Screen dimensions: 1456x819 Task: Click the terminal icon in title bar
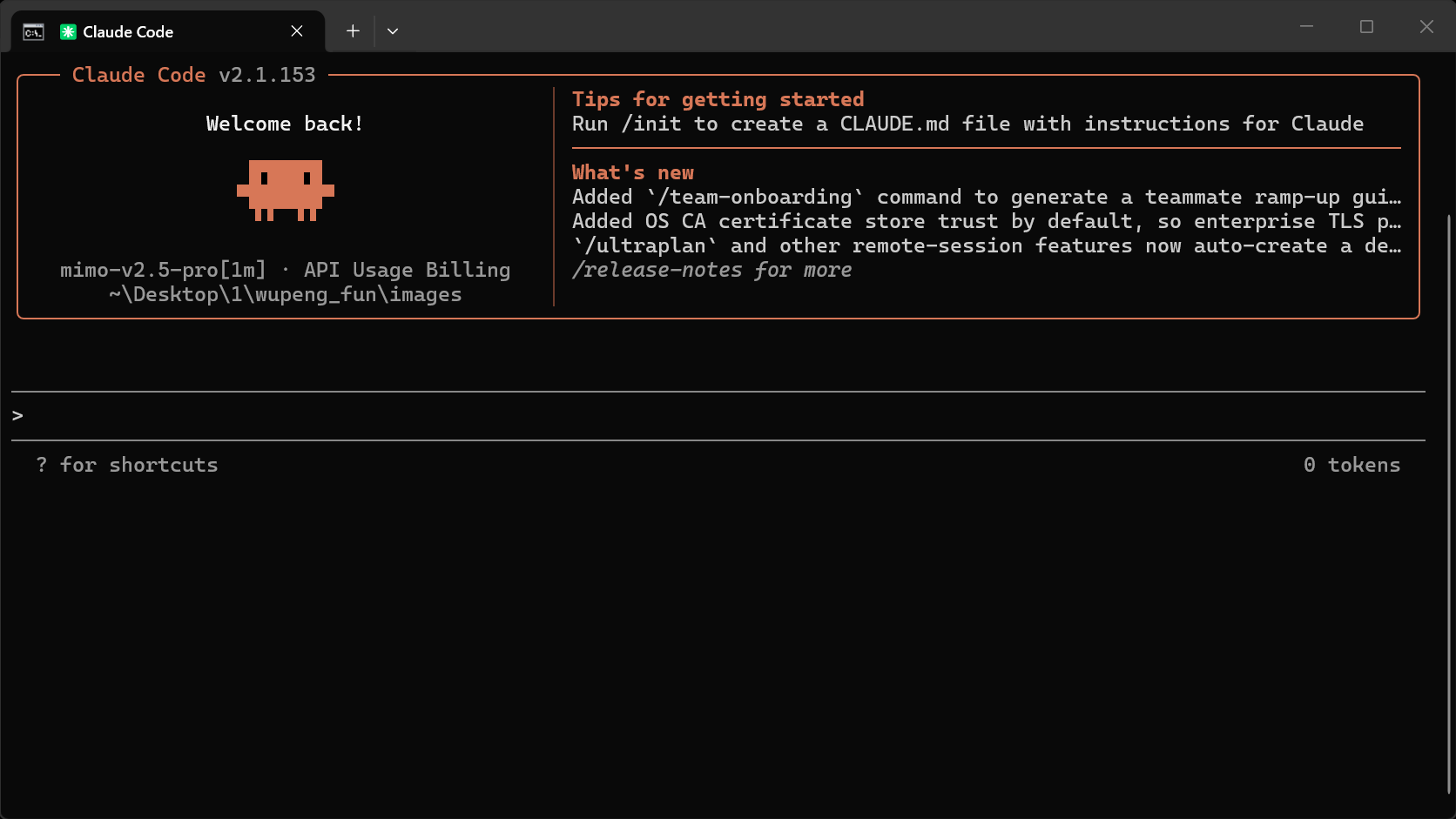pyautogui.click(x=33, y=32)
